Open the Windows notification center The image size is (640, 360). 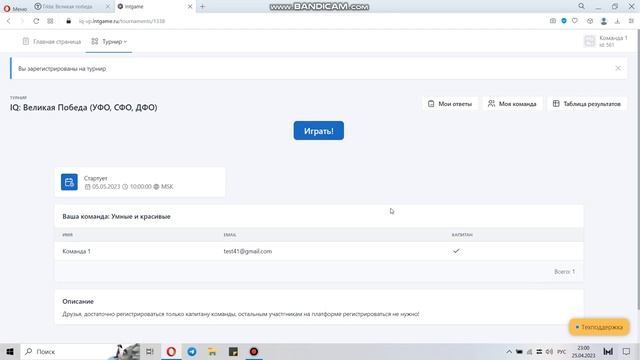pos(626,351)
